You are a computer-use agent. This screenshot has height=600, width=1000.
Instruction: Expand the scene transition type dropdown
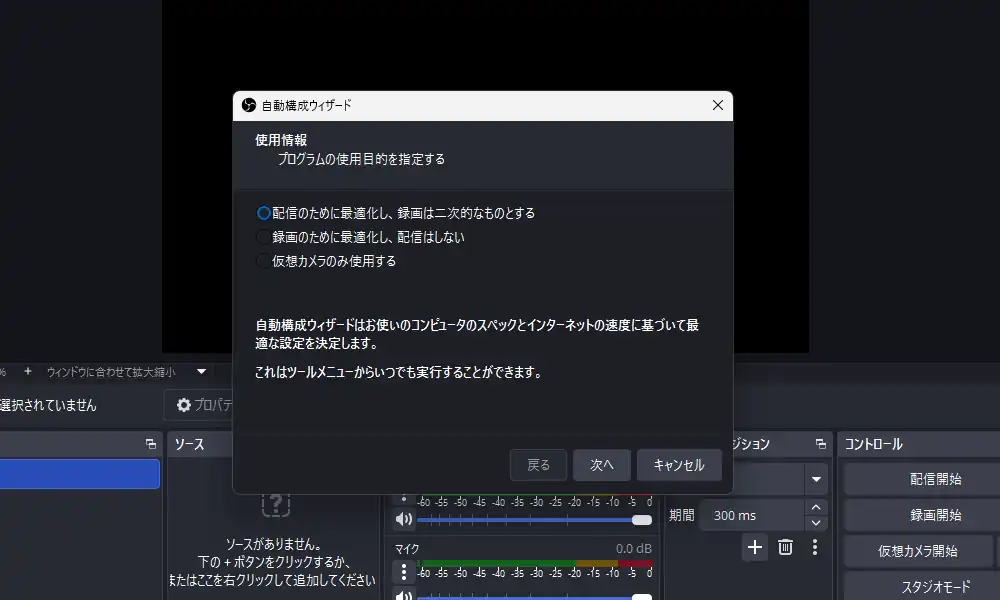click(818, 479)
